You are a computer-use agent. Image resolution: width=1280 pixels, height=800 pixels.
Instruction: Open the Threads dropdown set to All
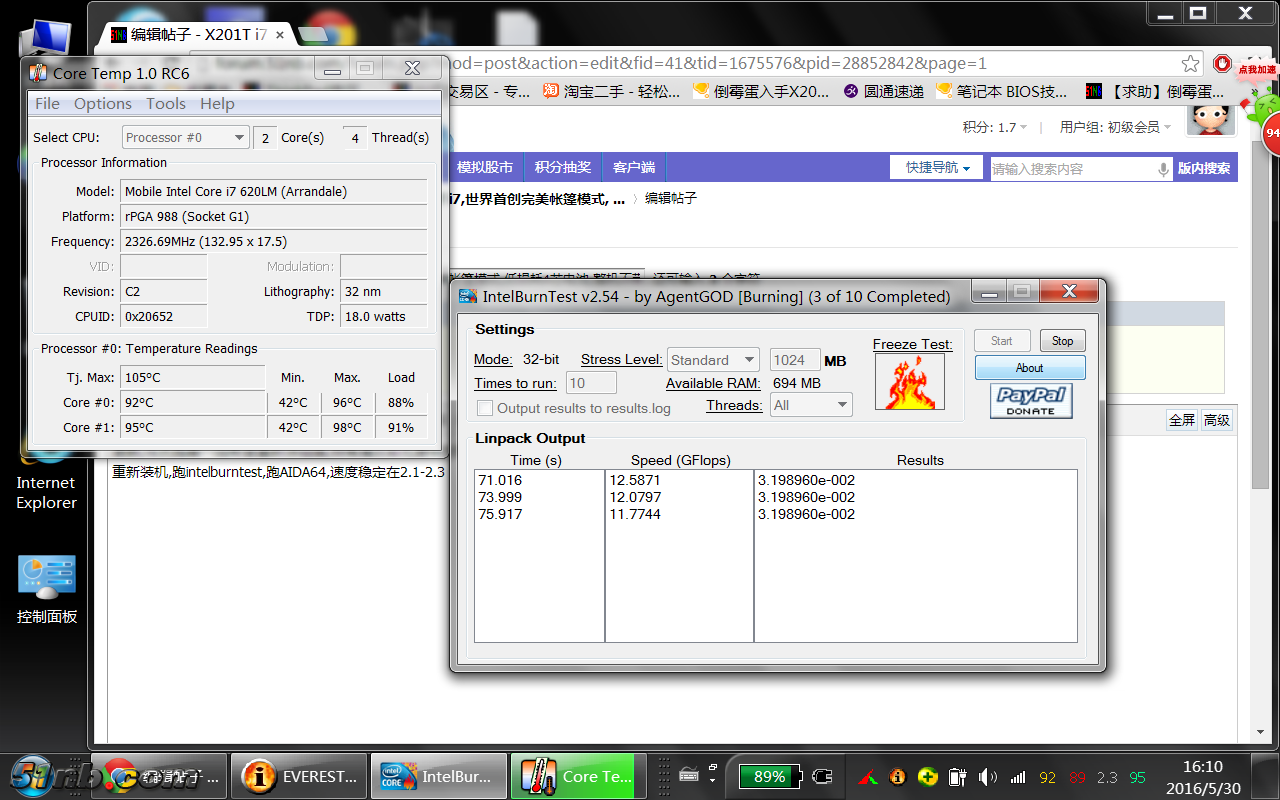(811, 405)
